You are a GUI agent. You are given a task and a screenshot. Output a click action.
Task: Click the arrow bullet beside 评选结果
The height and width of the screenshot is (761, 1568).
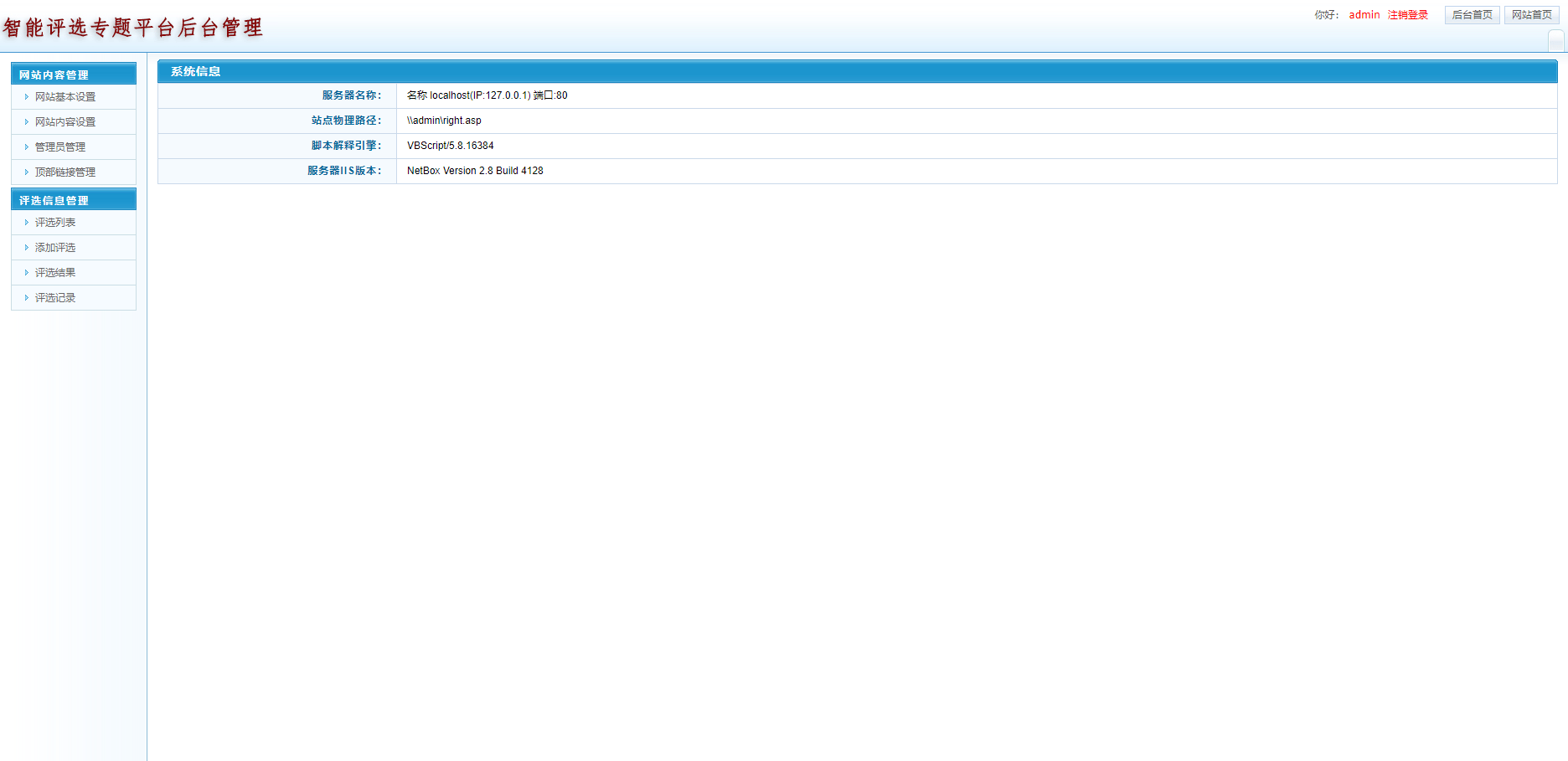27,273
